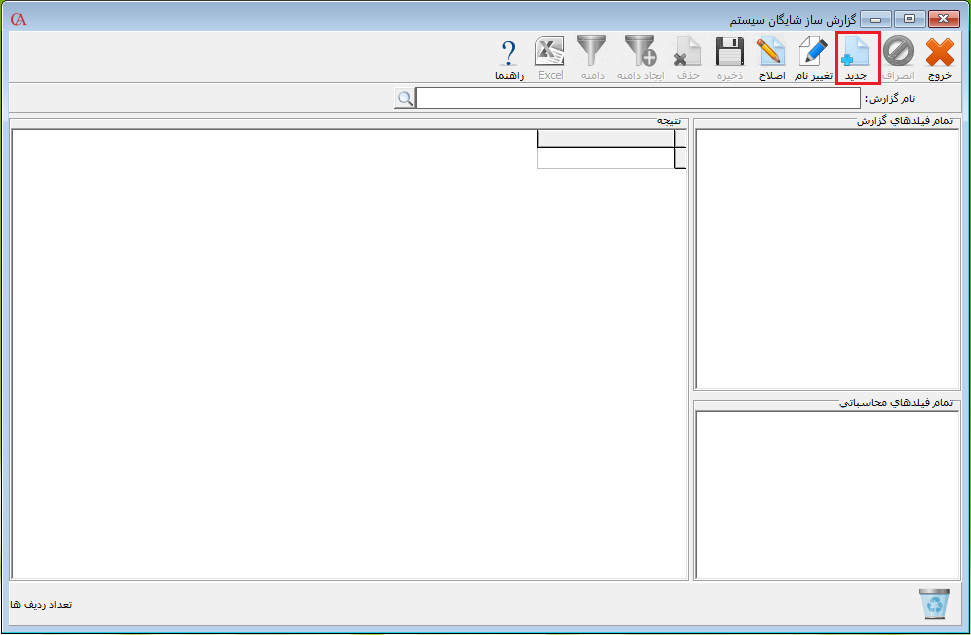Maximize the گزارش ساز window
The height and width of the screenshot is (635, 971).
point(908,19)
